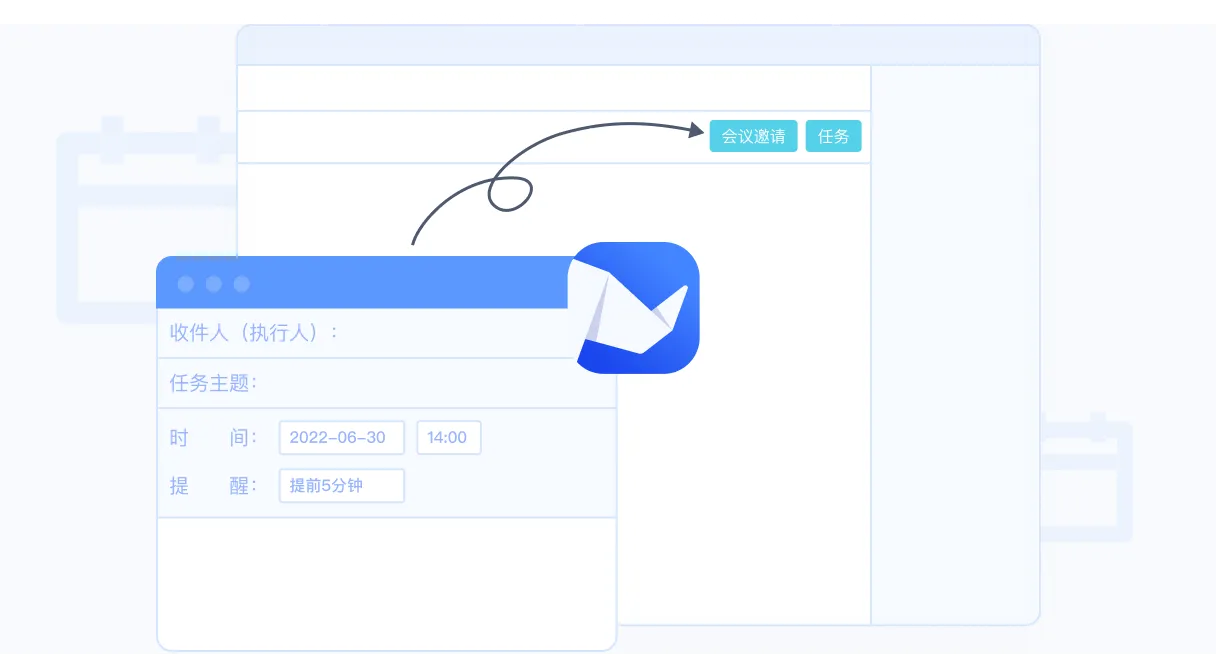Expand the 提前5分钟 reminder dropdown
The width and height of the screenshot is (1216, 664).
coord(341,486)
